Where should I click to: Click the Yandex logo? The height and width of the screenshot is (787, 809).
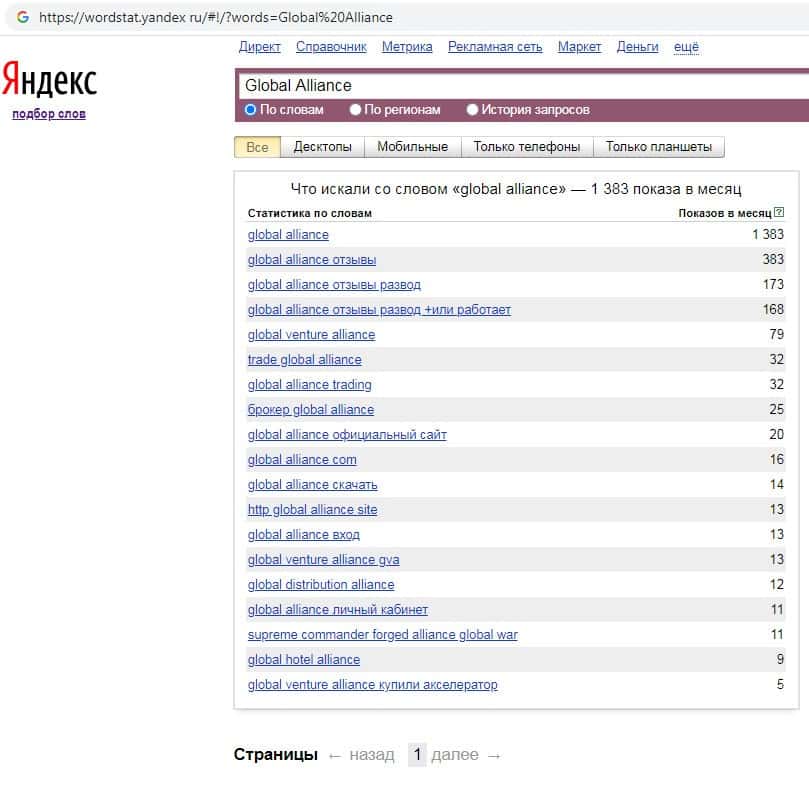pyautogui.click(x=49, y=80)
